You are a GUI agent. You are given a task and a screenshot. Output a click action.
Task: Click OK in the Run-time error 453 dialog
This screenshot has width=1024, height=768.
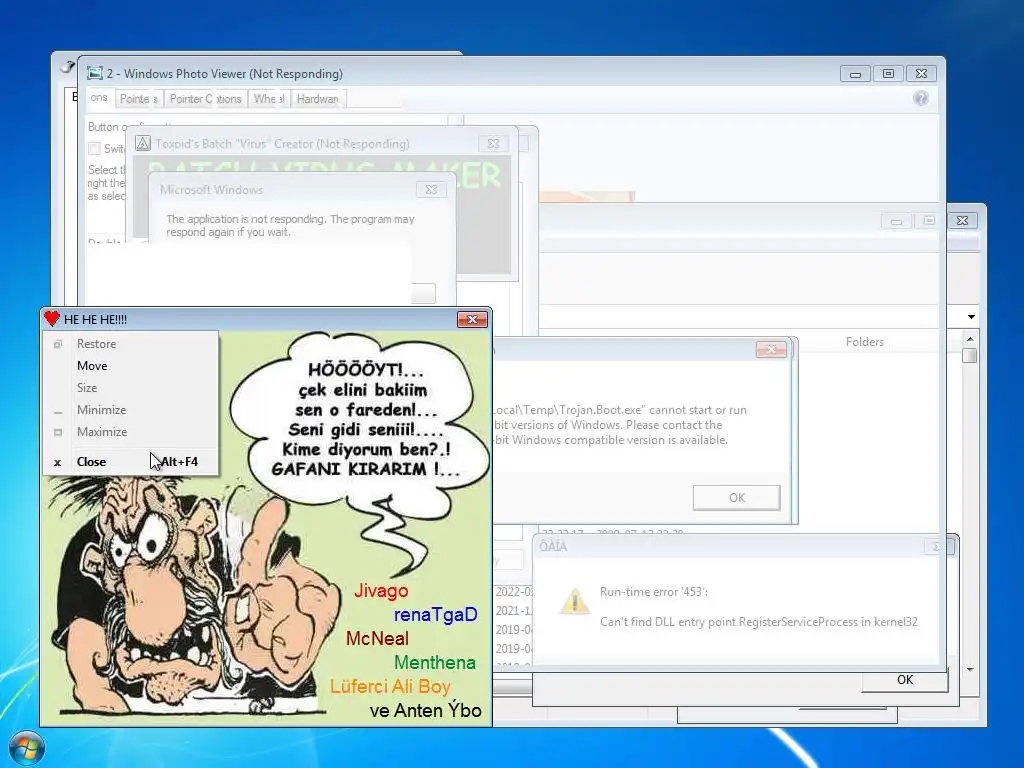pyautogui.click(x=904, y=680)
